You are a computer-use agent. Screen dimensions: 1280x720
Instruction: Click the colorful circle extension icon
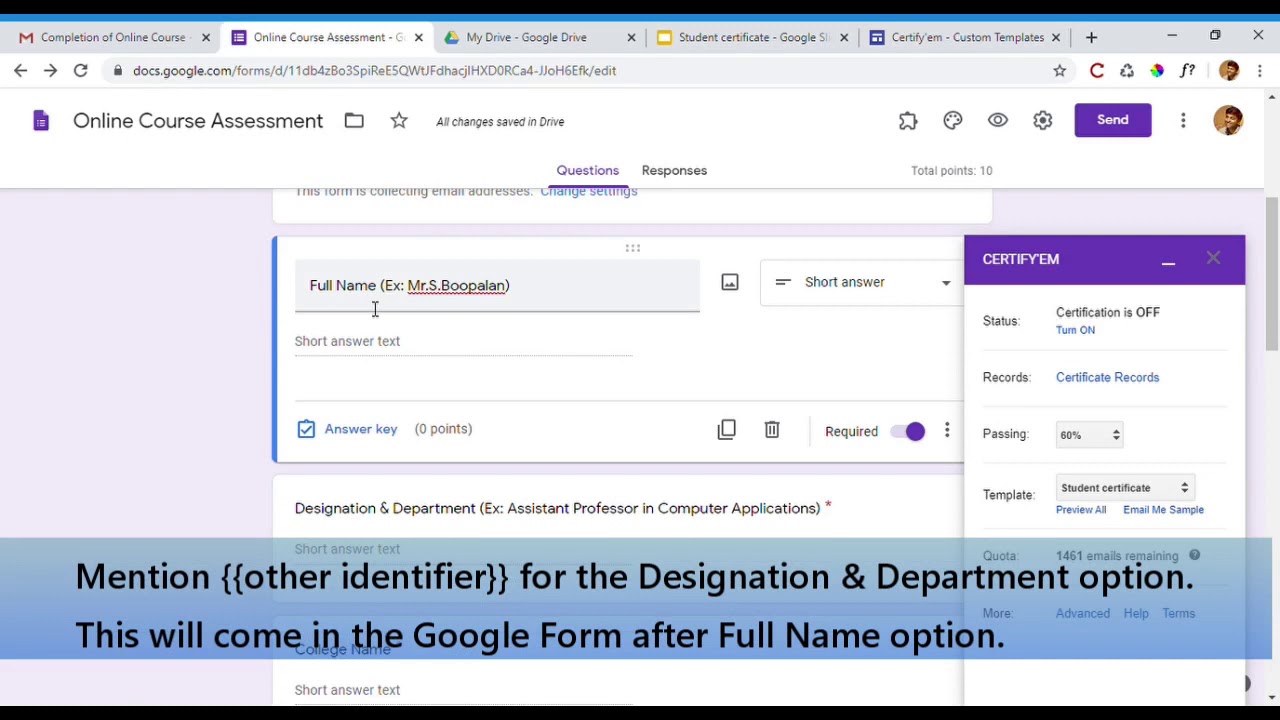[x=1157, y=71]
